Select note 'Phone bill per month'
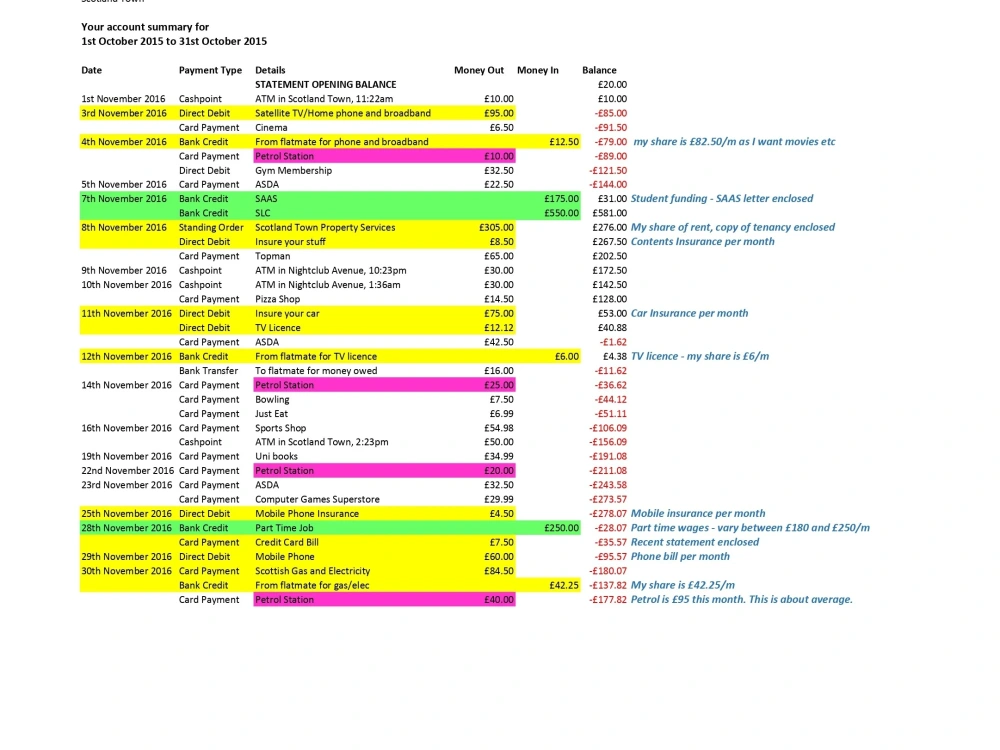 [x=680, y=556]
